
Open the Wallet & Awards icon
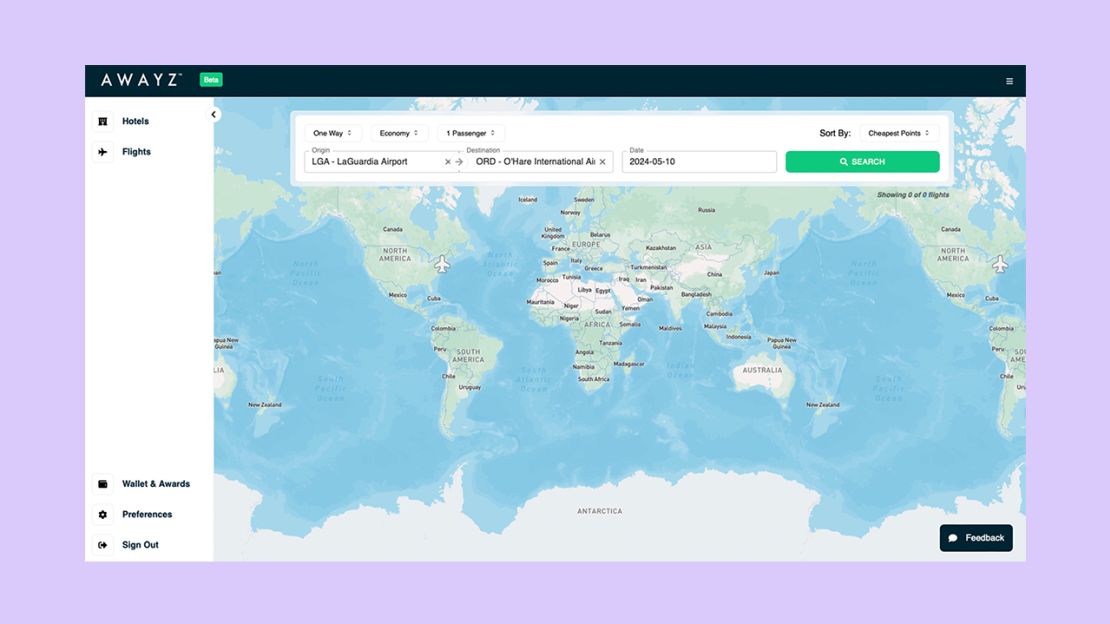click(103, 484)
